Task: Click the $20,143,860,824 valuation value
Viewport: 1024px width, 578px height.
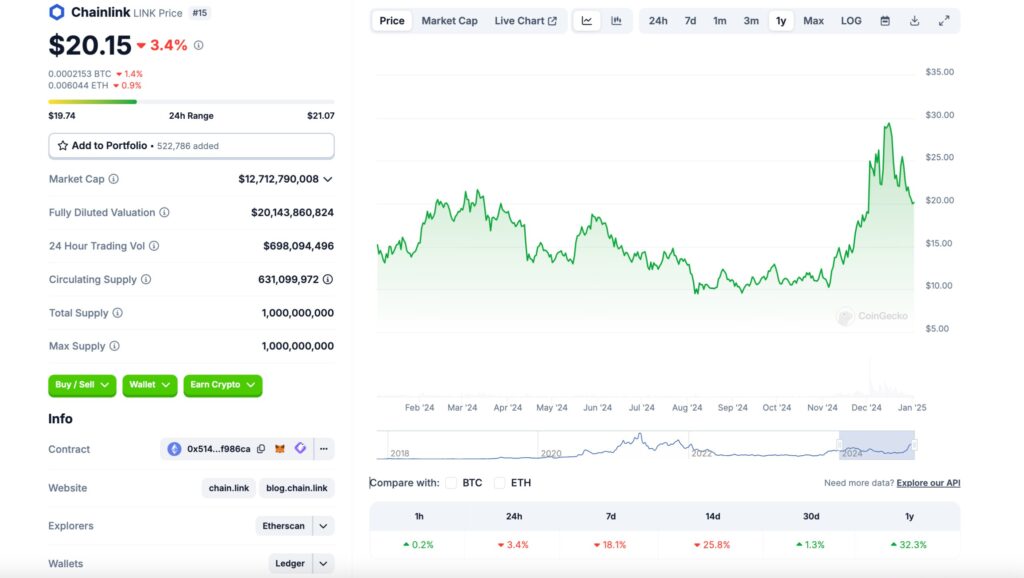Action: pos(293,212)
